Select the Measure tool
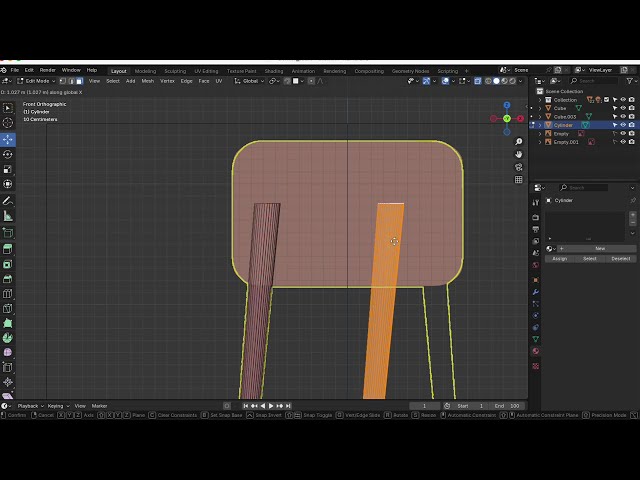The width and height of the screenshot is (640, 480). coord(8,216)
